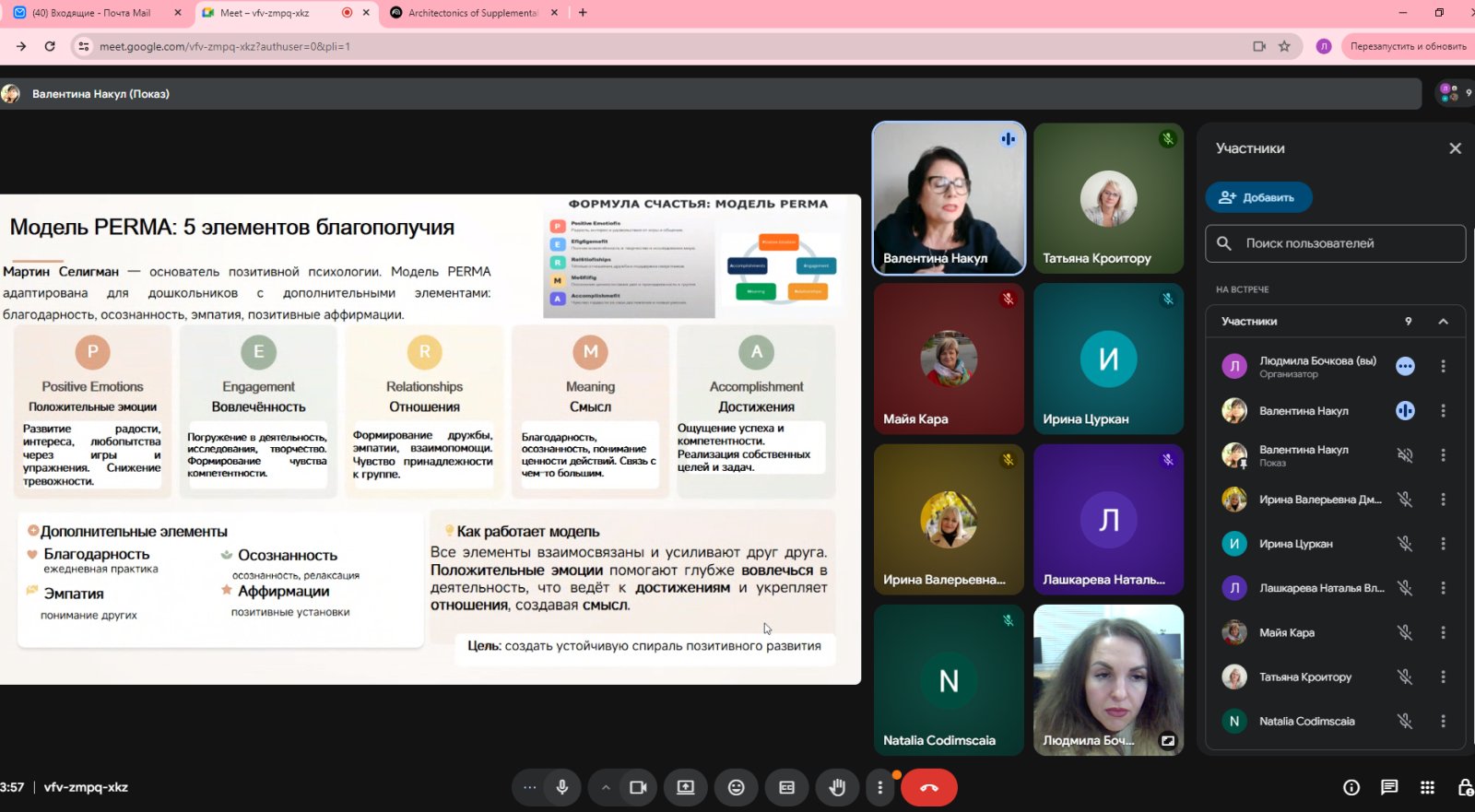Open meeting details info icon
The image size is (1475, 812).
[x=1351, y=787]
